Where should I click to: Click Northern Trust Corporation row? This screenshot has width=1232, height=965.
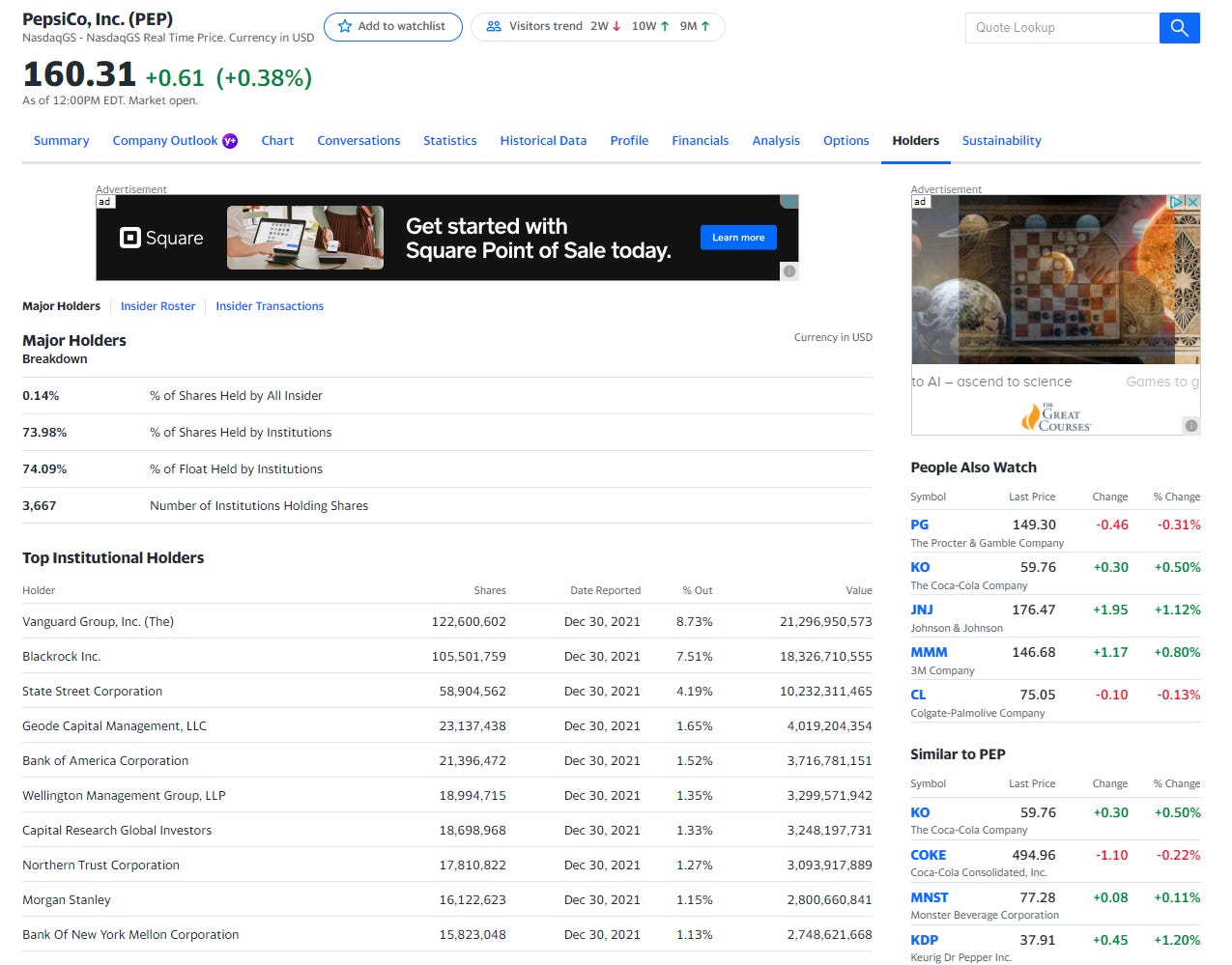[447, 866]
